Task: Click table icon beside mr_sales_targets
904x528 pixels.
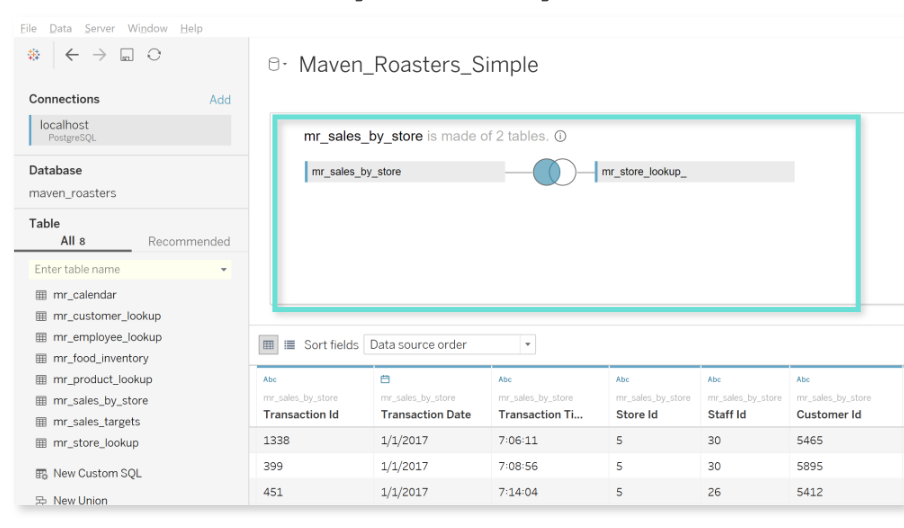Action: point(41,422)
